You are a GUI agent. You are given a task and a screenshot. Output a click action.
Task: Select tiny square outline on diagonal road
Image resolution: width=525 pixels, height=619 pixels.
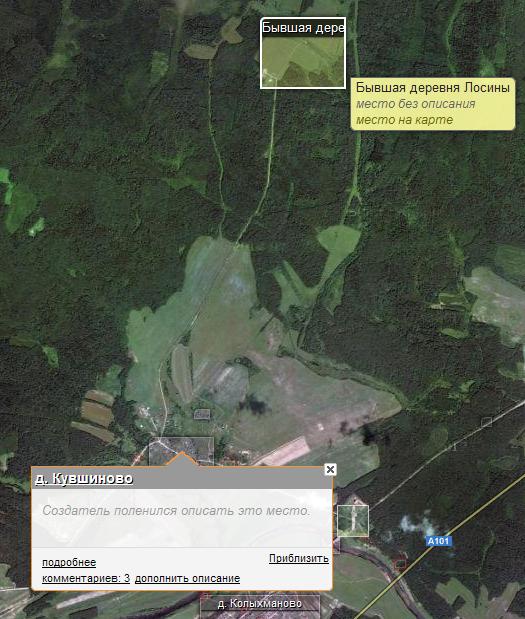point(486,422)
